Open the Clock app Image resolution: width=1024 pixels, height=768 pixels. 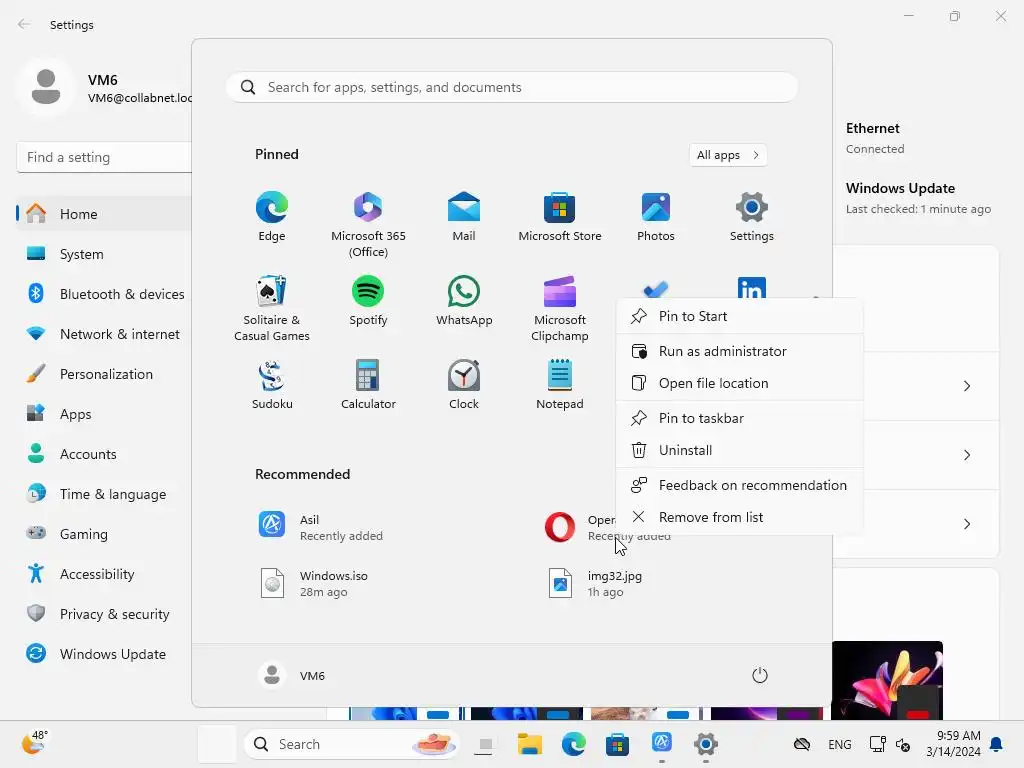[464, 385]
